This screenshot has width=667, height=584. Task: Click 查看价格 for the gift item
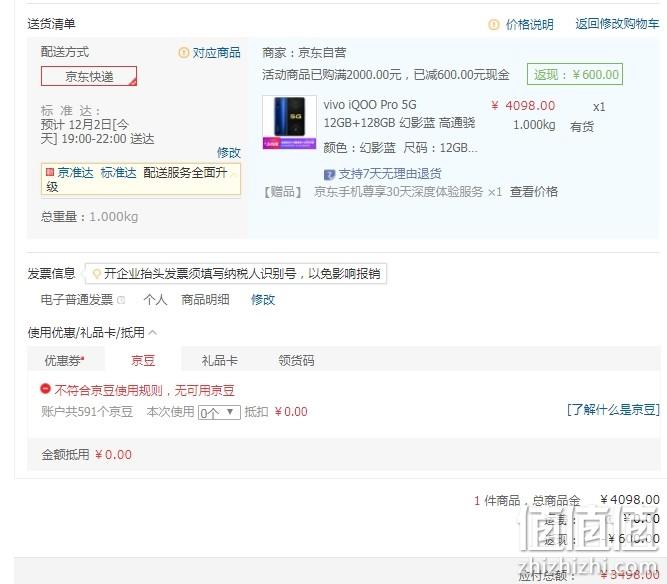coord(534,192)
